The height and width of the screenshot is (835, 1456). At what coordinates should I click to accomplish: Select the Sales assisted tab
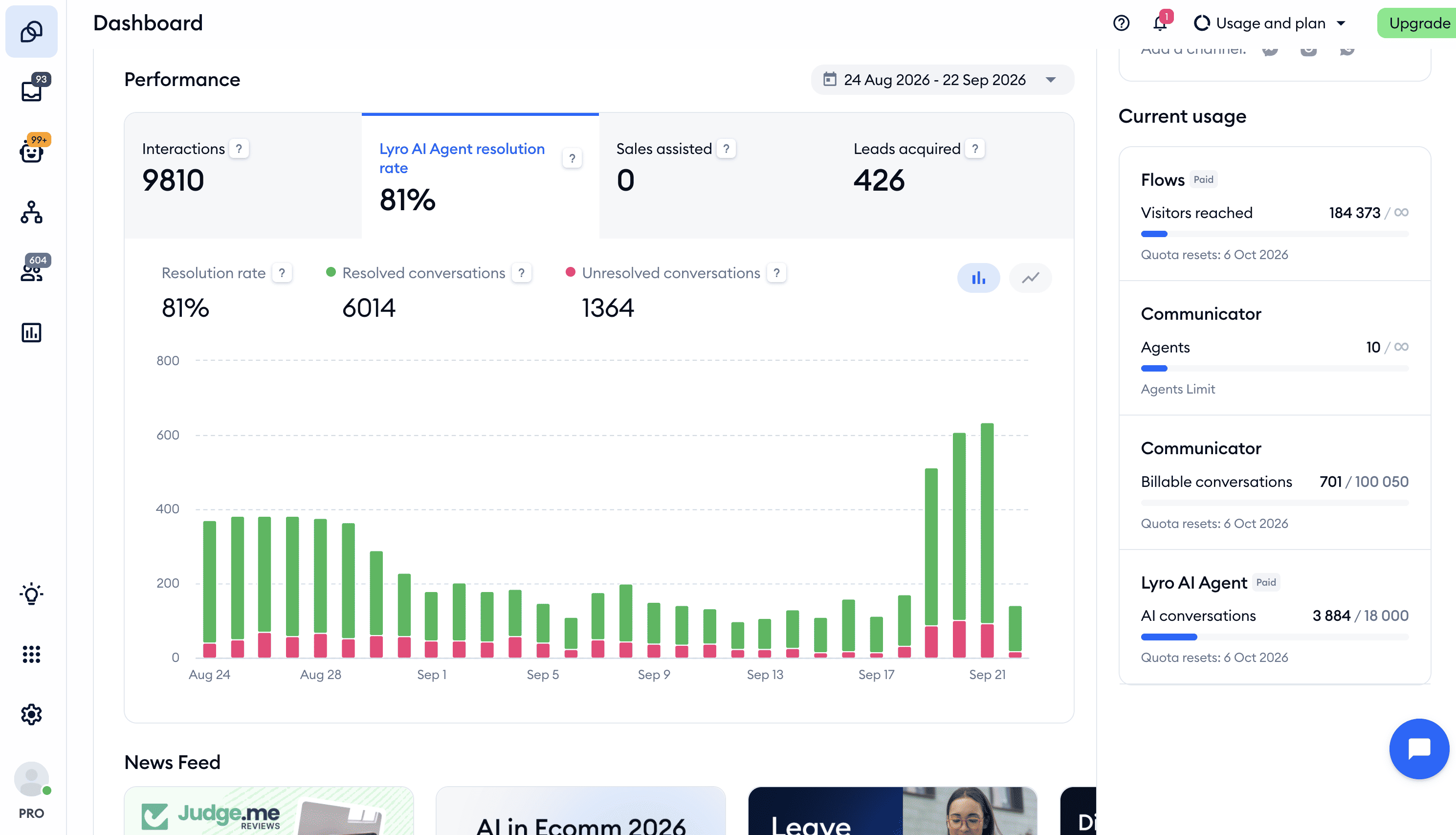coord(718,176)
